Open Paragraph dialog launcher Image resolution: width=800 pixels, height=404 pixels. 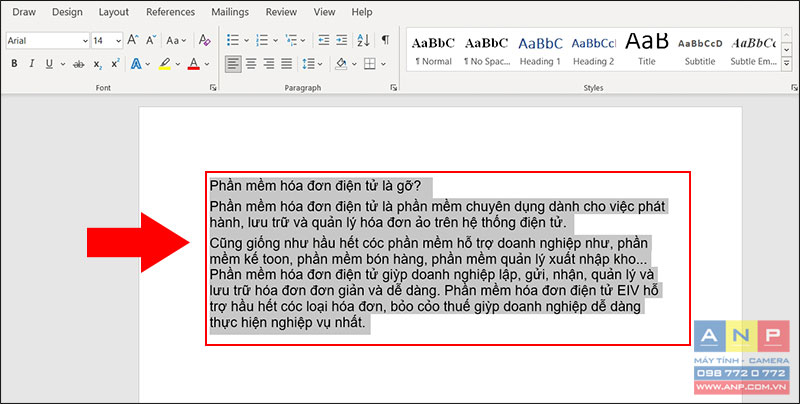[x=393, y=88]
